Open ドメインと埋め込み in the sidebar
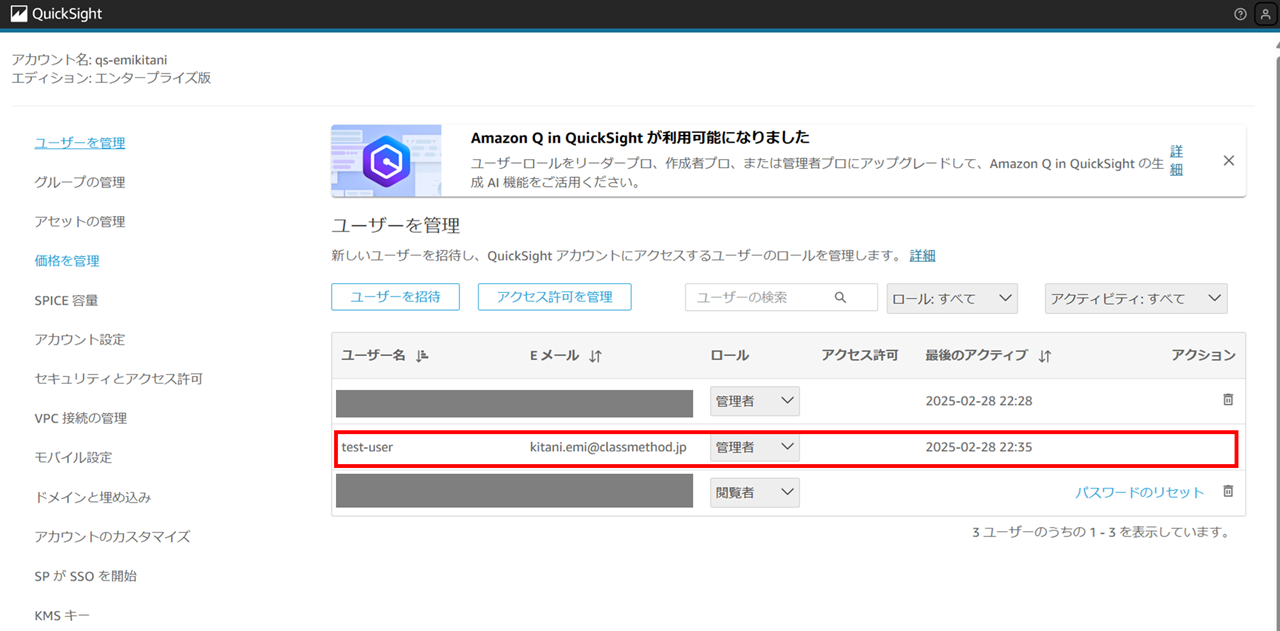Viewport: 1280px width, 631px height. (x=93, y=497)
